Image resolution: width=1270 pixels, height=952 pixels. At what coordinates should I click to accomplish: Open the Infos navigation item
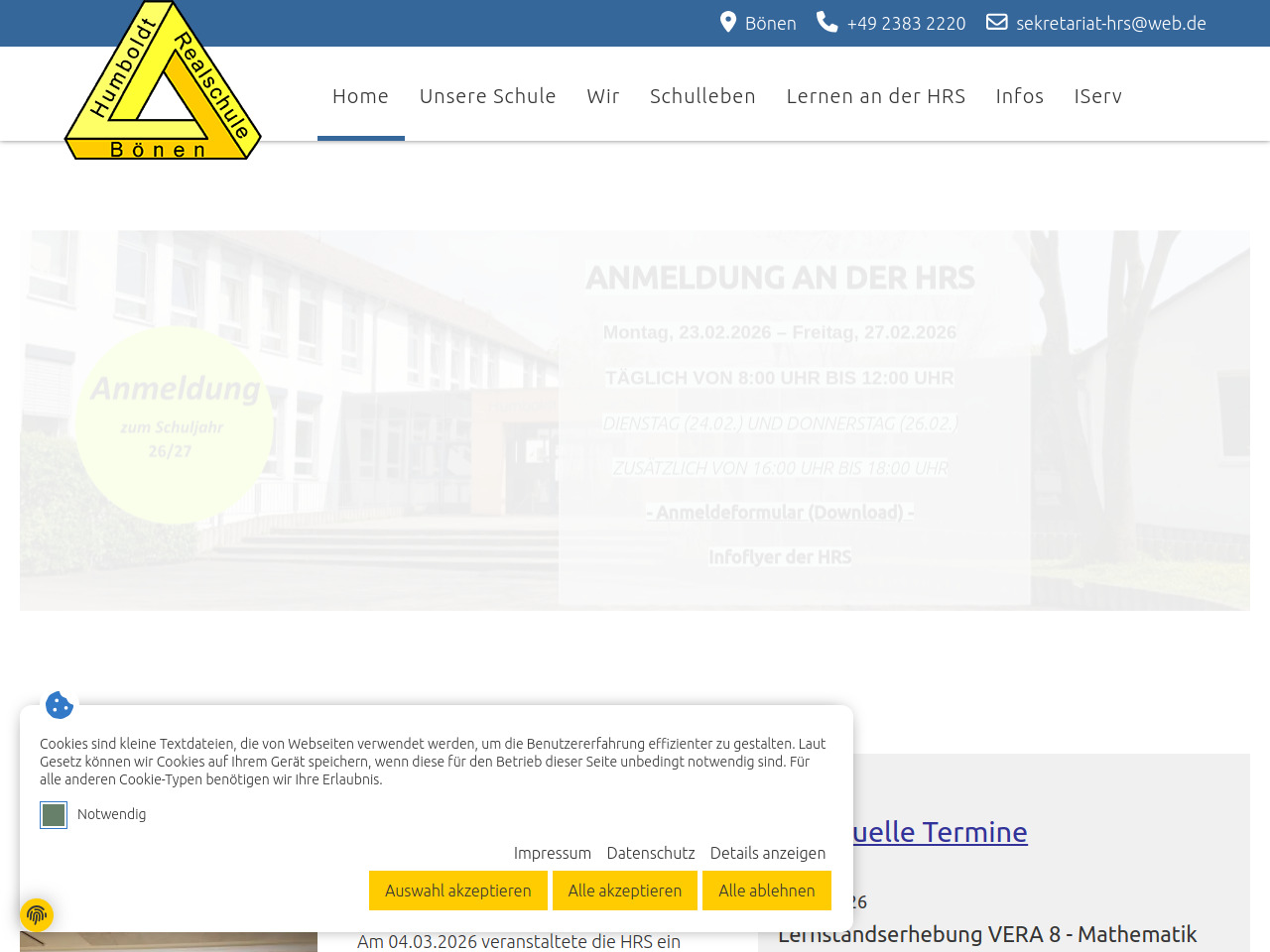(x=1019, y=96)
